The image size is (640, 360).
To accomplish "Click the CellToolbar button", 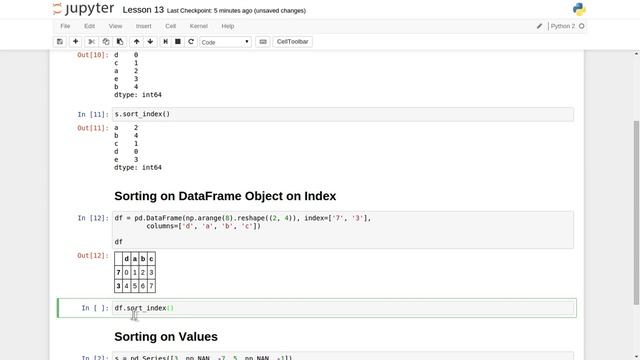I will click(292, 42).
